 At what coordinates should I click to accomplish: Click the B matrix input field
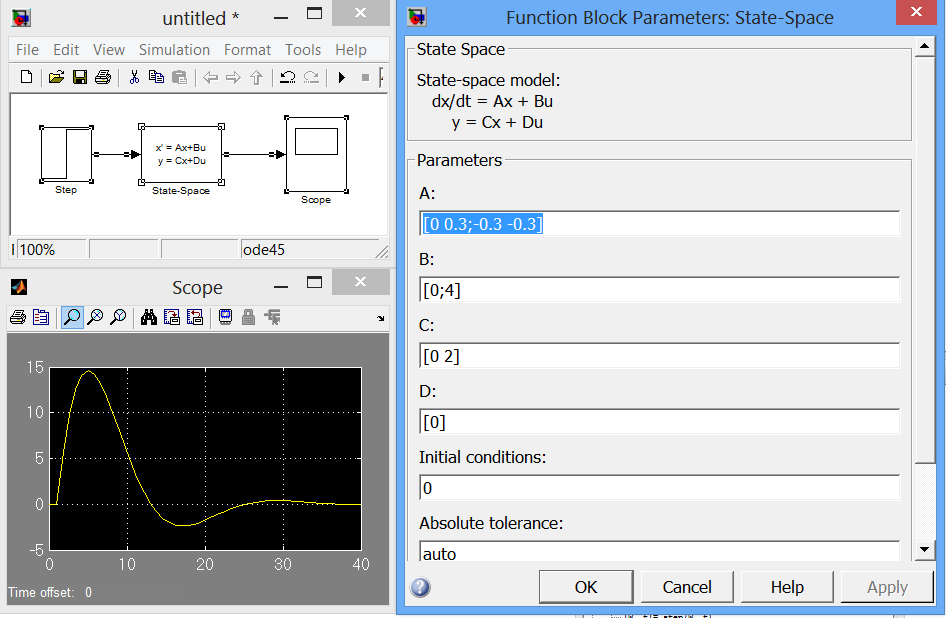[x=659, y=290]
